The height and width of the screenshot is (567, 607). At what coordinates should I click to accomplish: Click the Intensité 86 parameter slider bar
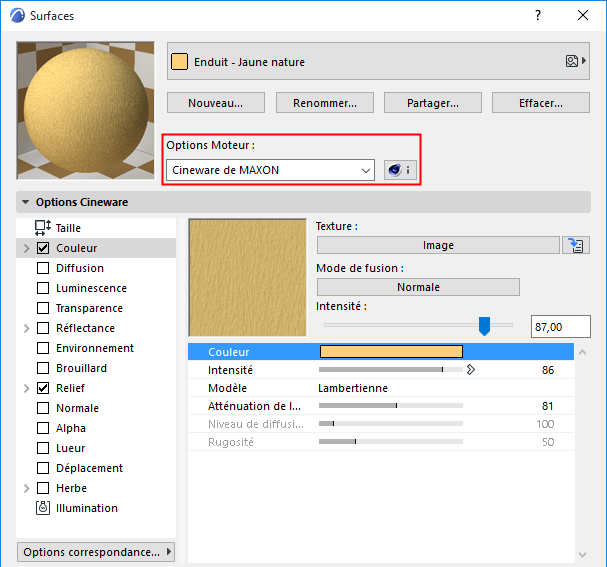pos(391,370)
